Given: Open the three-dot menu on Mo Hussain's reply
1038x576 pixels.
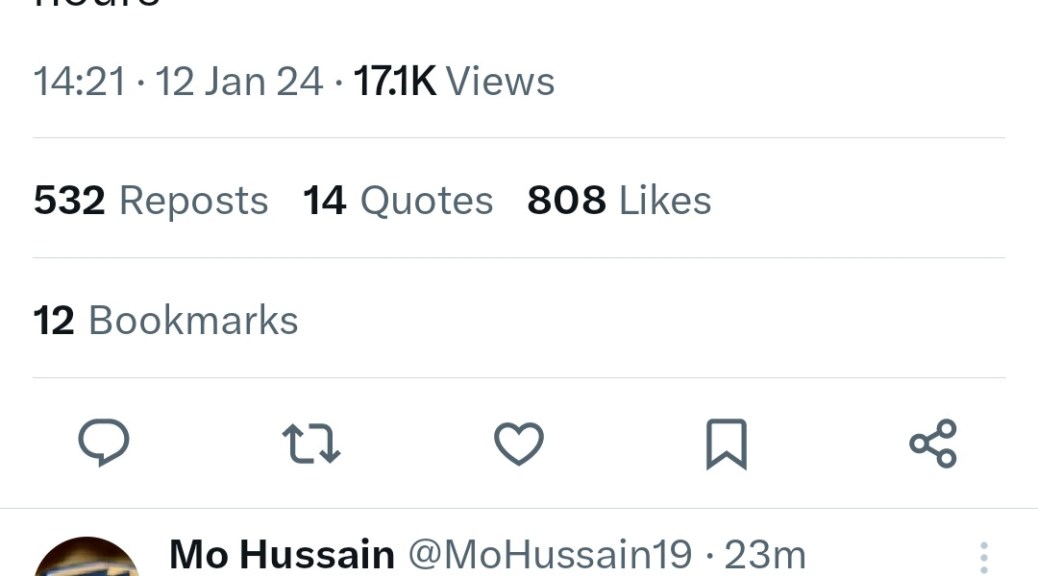Looking at the screenshot, I should coord(984,556).
